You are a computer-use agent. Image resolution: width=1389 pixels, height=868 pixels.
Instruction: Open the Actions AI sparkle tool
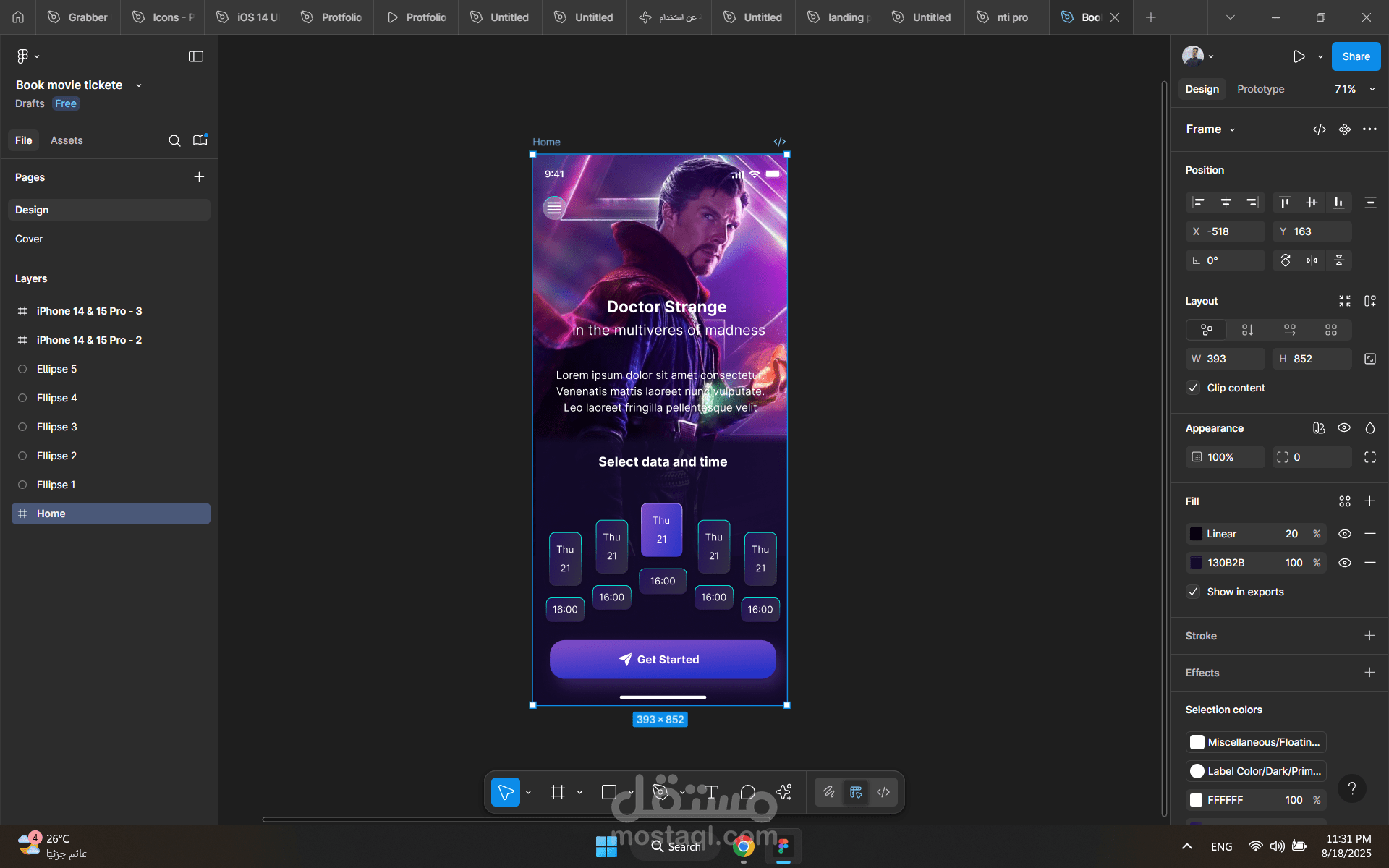(784, 792)
